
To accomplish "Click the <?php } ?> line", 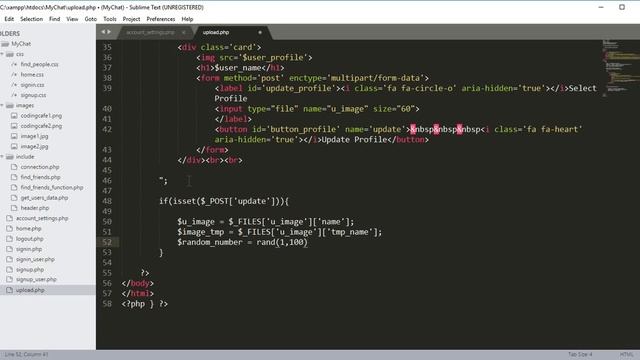I will (144, 304).
